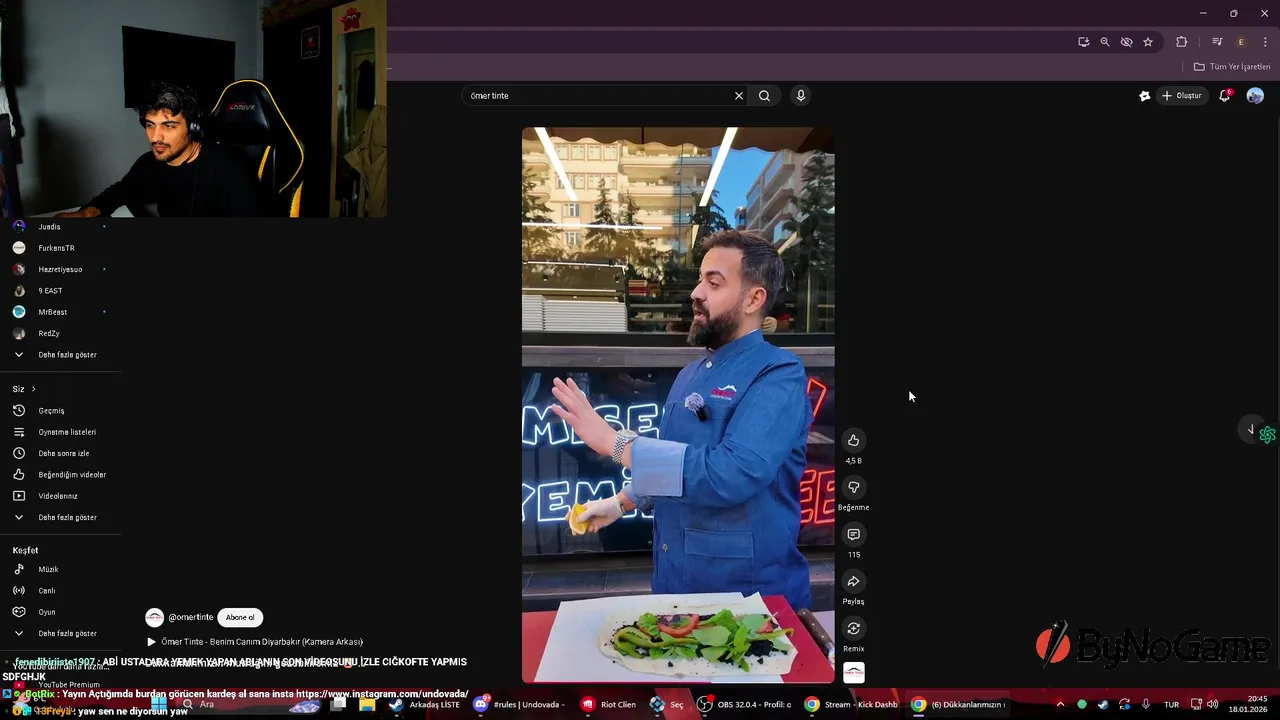
Task: Click the Oluştur create button
Action: click(1181, 96)
